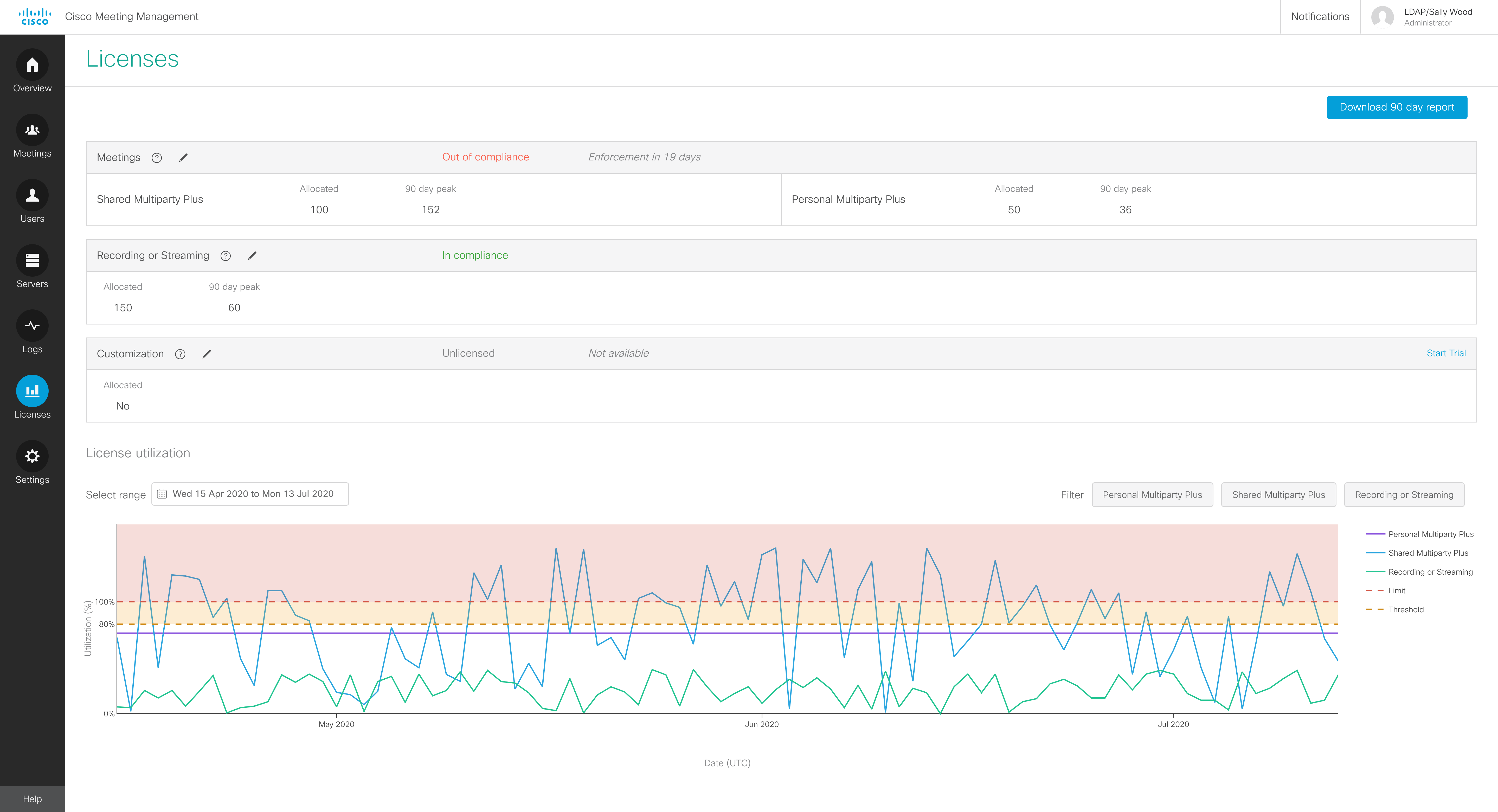Viewport: 1498px width, 812px height.
Task: Click the Out of compliance status
Action: click(x=486, y=157)
